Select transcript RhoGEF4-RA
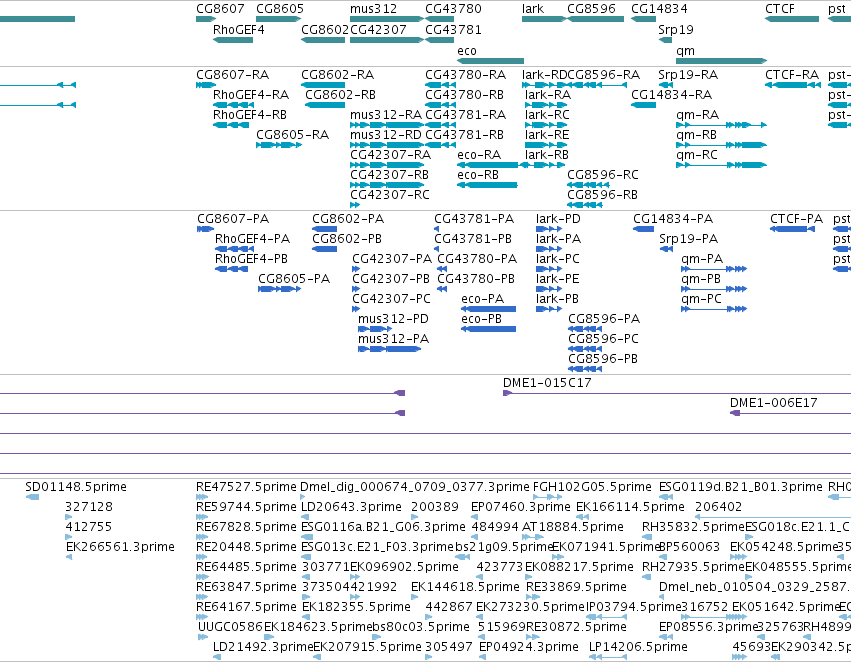The image size is (851, 662). coord(233,105)
